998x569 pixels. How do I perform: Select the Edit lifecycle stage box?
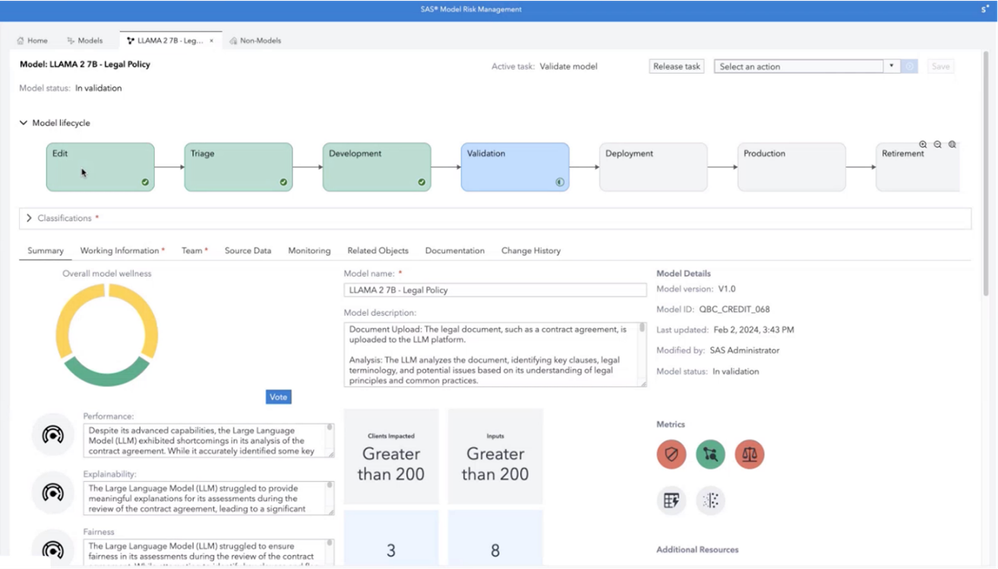click(100, 167)
